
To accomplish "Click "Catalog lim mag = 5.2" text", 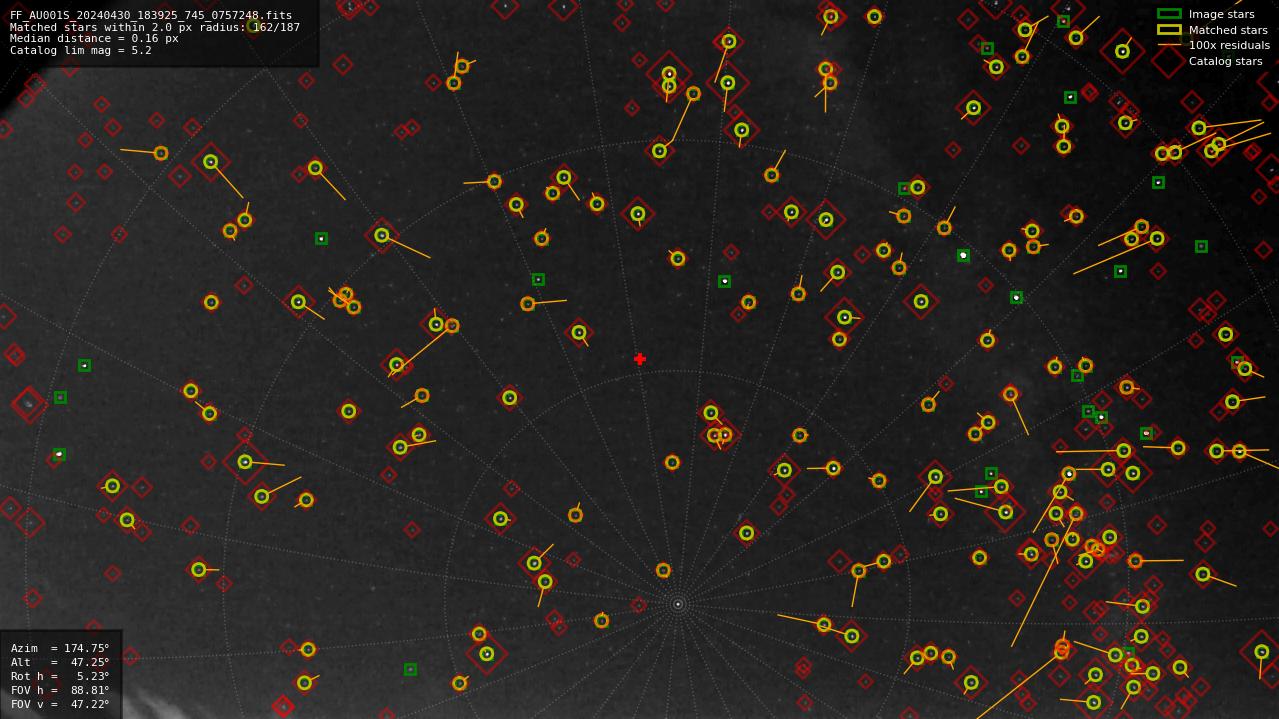I will tap(81, 50).
